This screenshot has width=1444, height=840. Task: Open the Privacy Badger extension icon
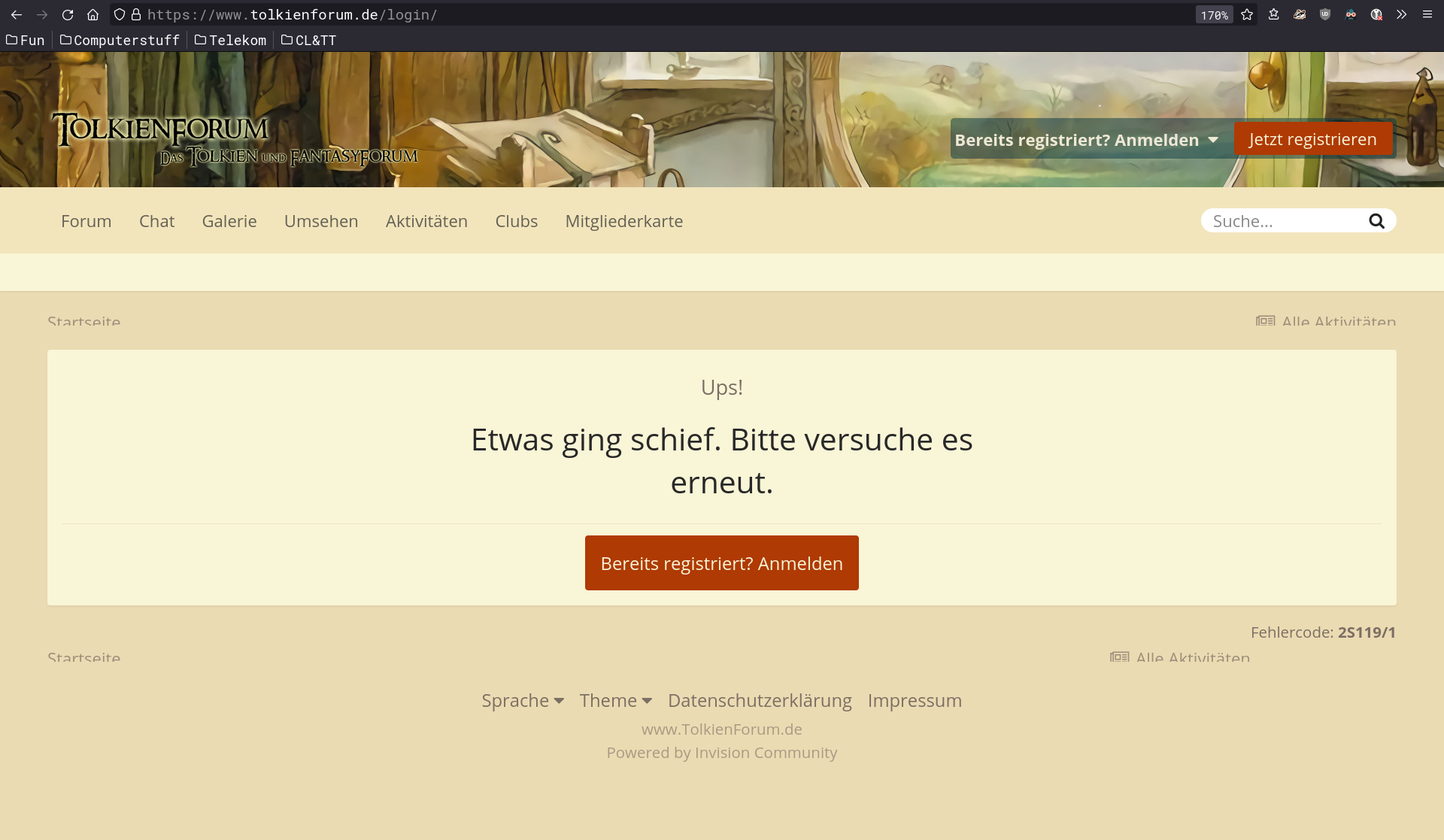tap(1300, 15)
